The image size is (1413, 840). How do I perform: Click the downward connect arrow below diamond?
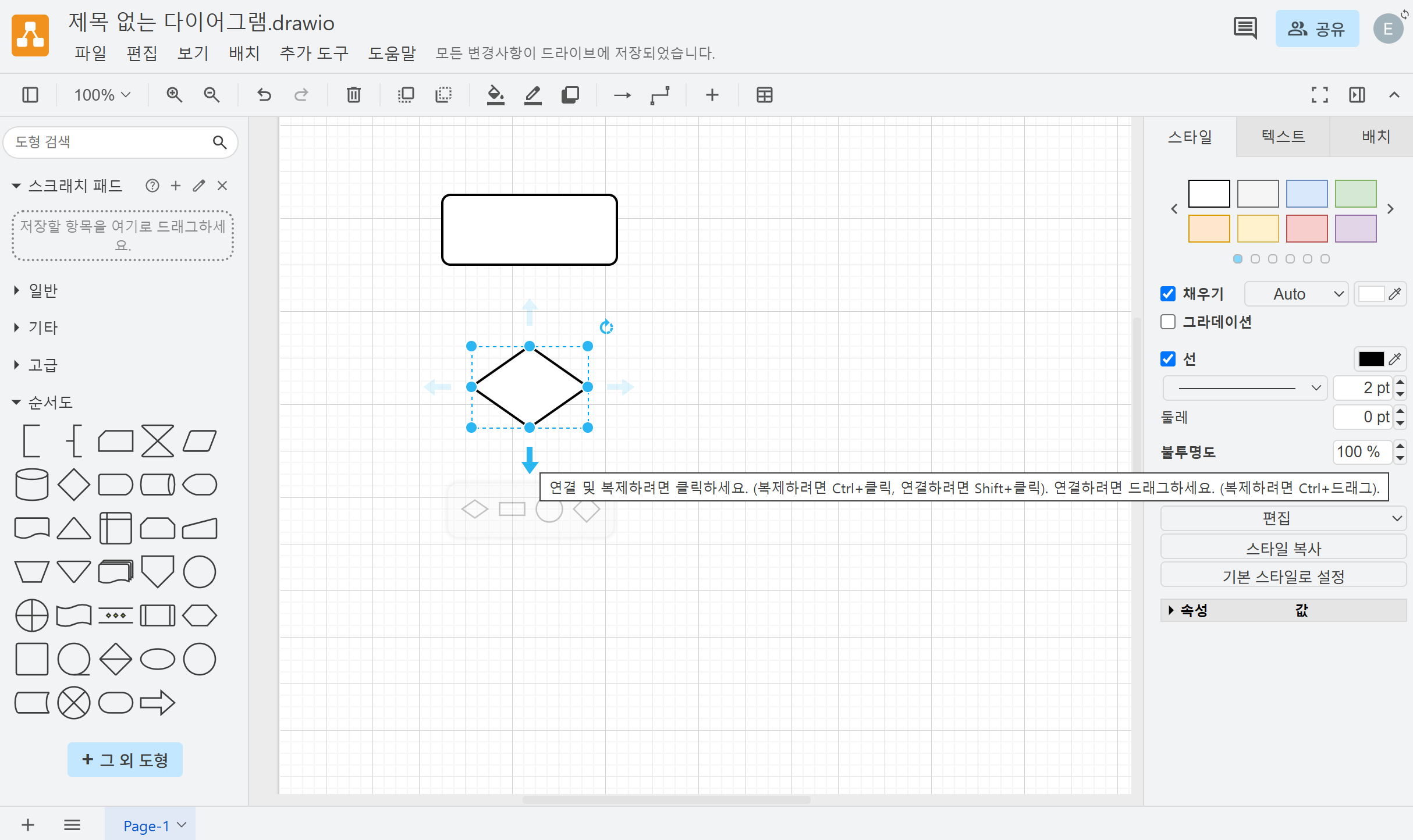click(530, 460)
